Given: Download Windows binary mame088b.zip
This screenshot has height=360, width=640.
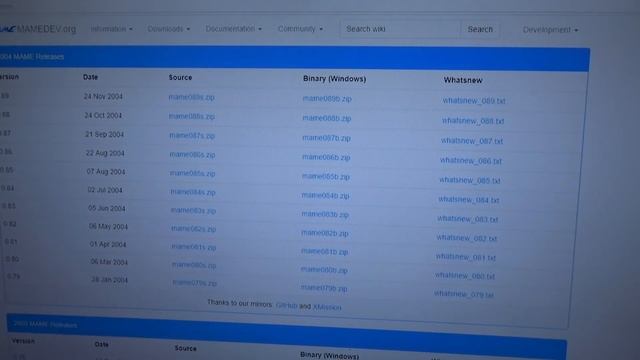Looking at the screenshot, I should click(327, 118).
